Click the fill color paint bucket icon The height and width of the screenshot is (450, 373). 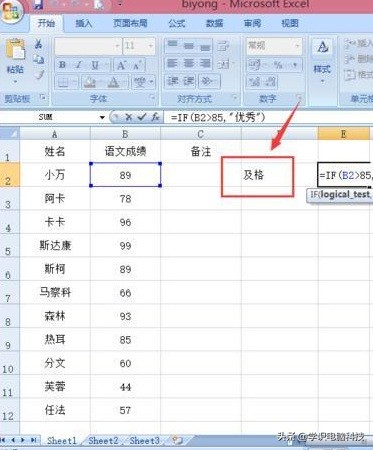(x=89, y=82)
